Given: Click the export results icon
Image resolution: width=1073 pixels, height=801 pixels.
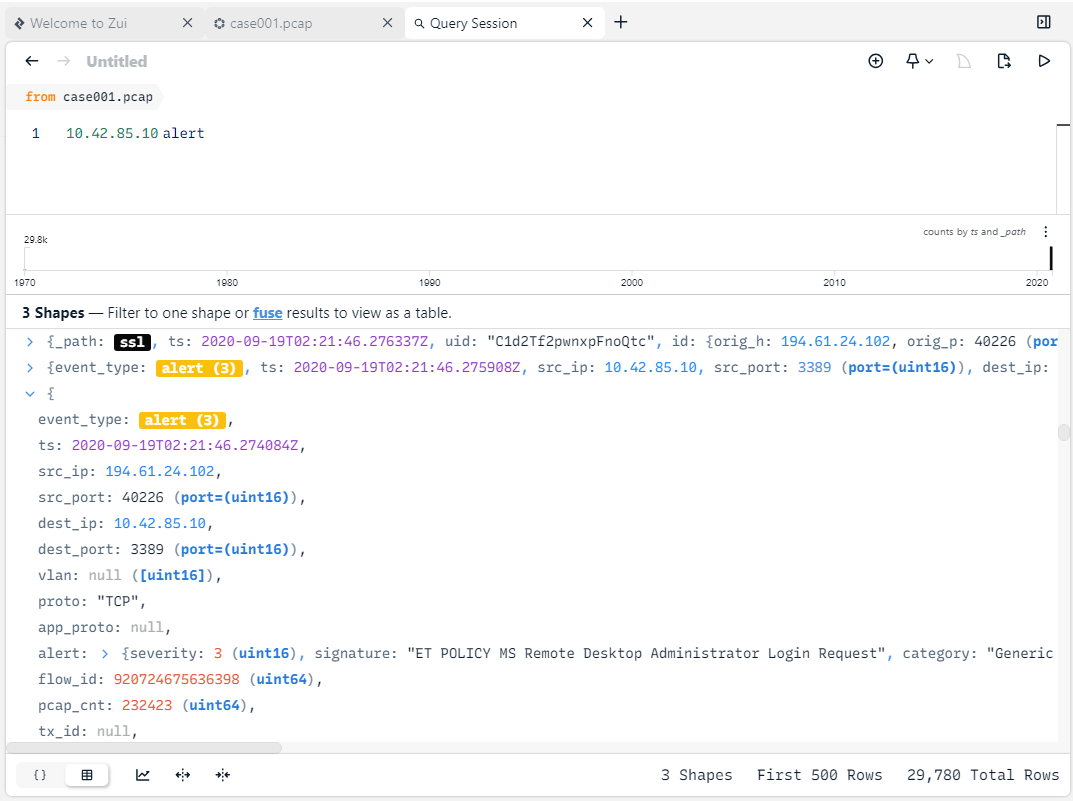Looking at the screenshot, I should coord(1004,61).
